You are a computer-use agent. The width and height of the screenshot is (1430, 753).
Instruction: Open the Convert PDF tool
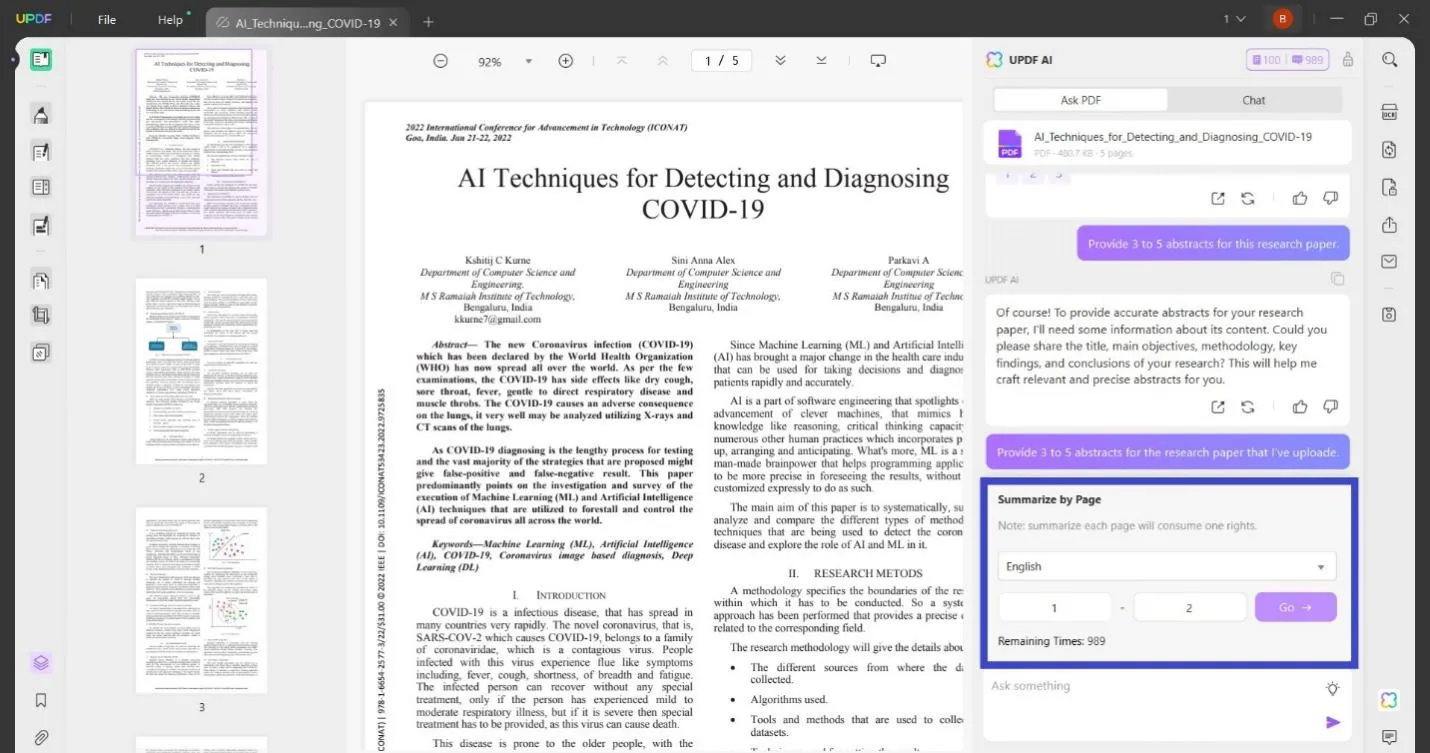[x=1389, y=150]
